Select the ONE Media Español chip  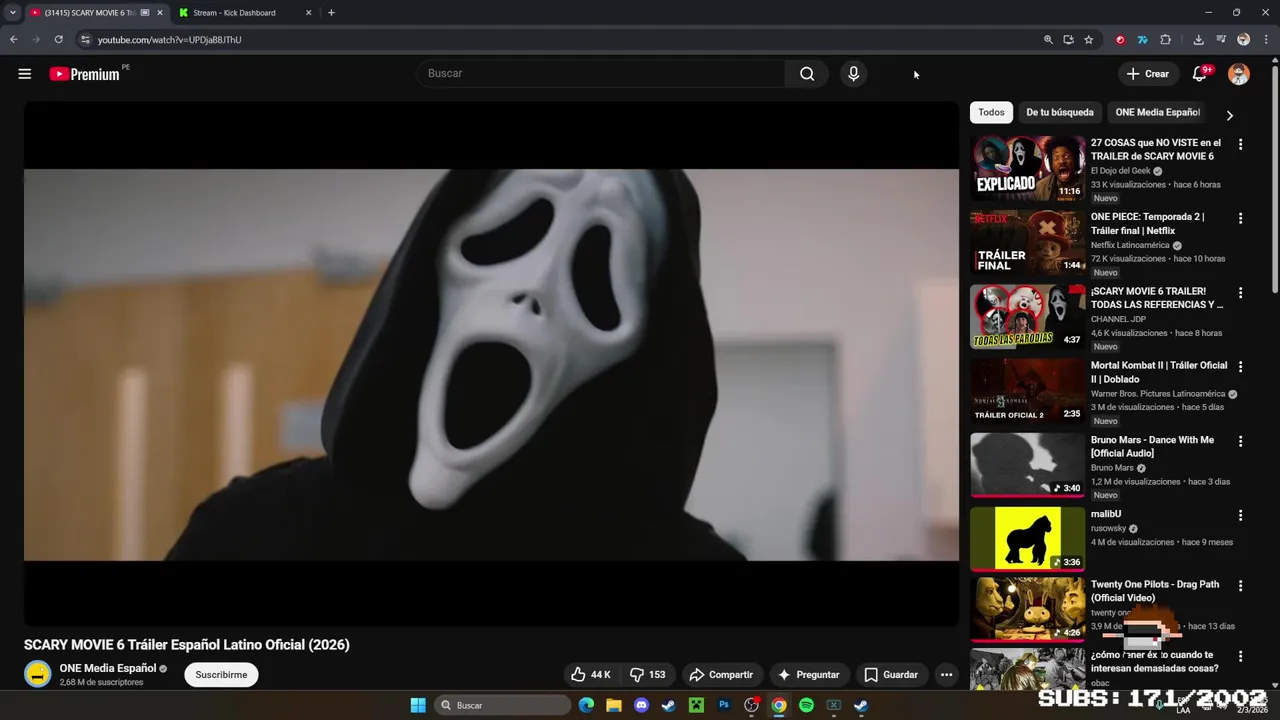[x=1157, y=112]
